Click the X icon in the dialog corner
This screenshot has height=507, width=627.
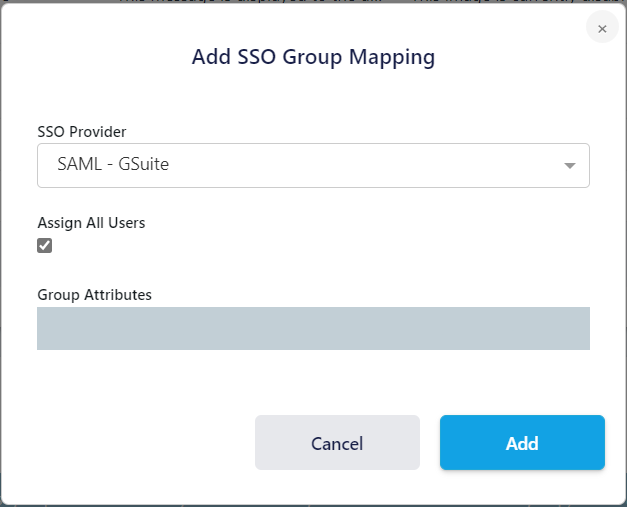coord(602,29)
